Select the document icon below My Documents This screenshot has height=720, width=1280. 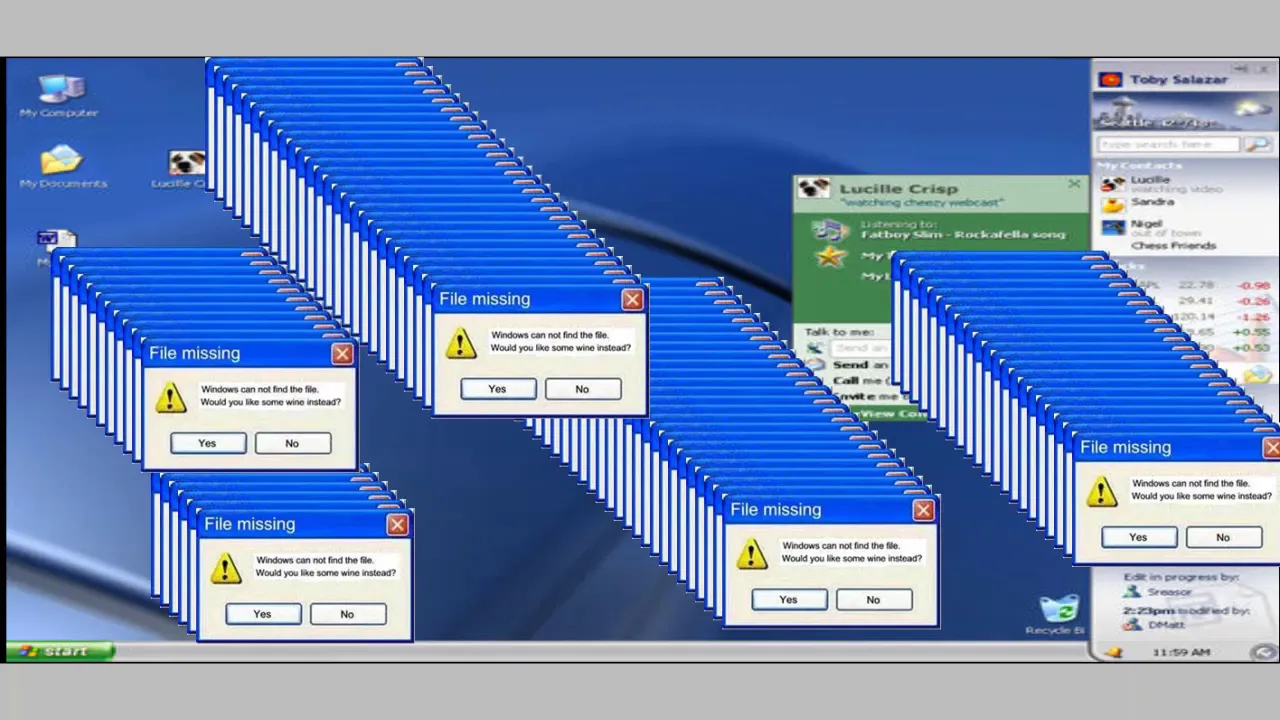(x=56, y=241)
